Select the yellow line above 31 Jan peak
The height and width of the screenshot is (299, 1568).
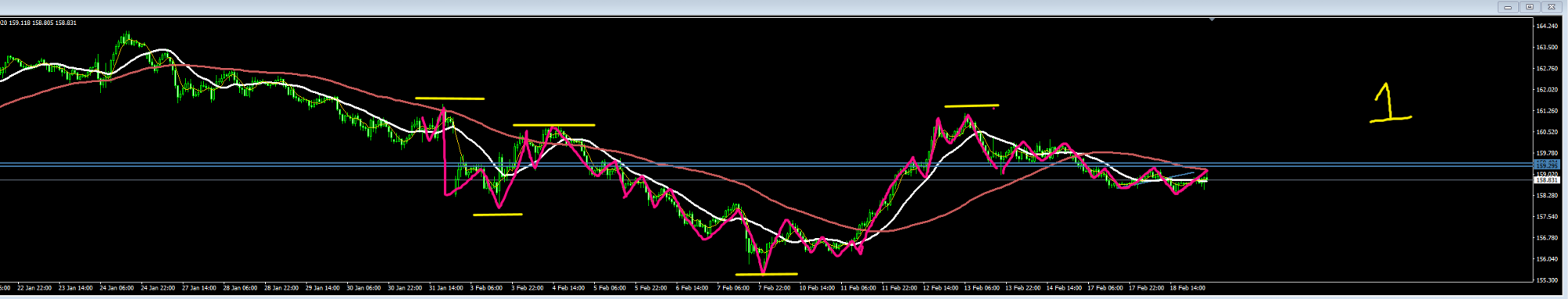(449, 99)
